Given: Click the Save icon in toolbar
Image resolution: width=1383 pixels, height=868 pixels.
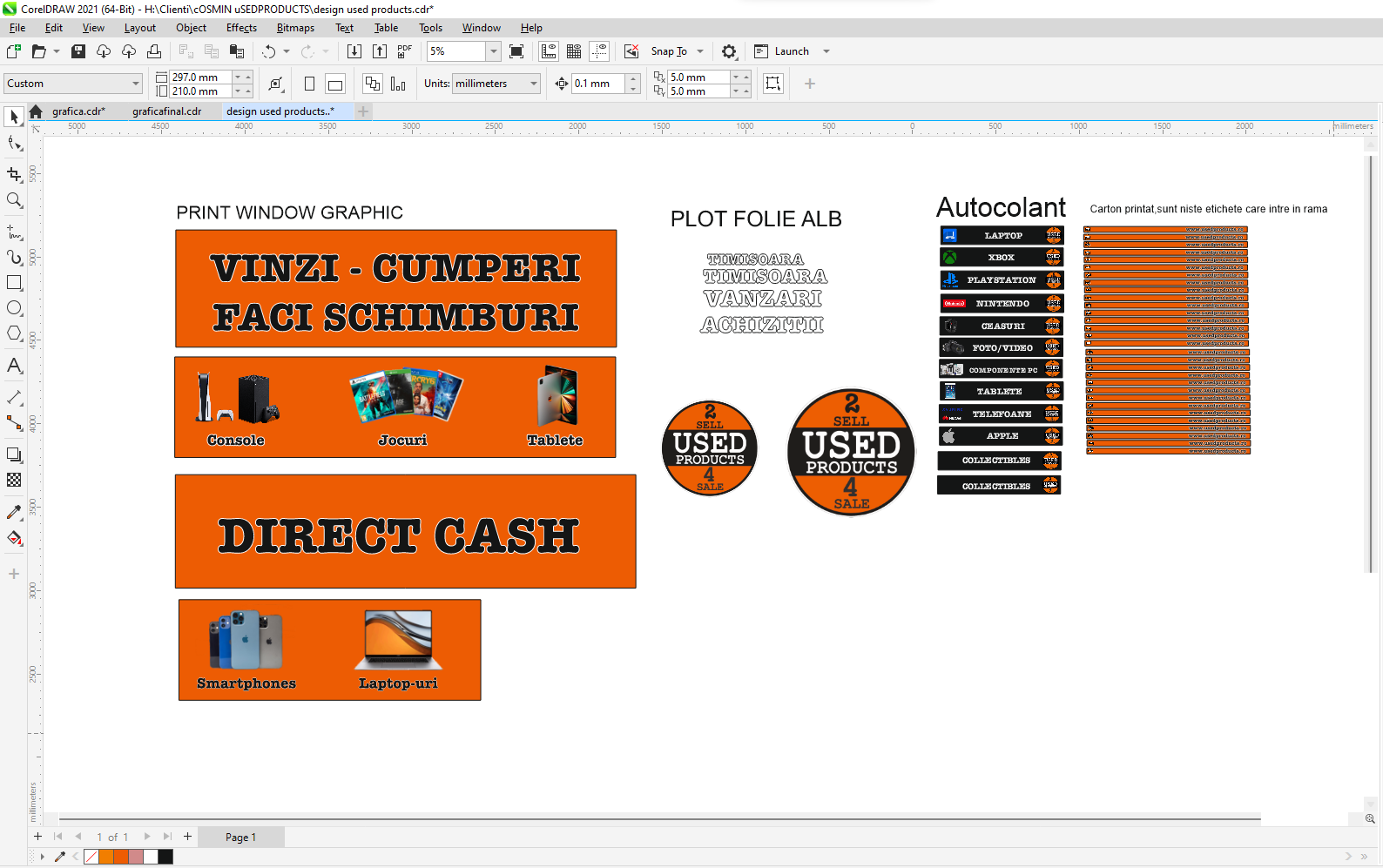Looking at the screenshot, I should (x=78, y=51).
